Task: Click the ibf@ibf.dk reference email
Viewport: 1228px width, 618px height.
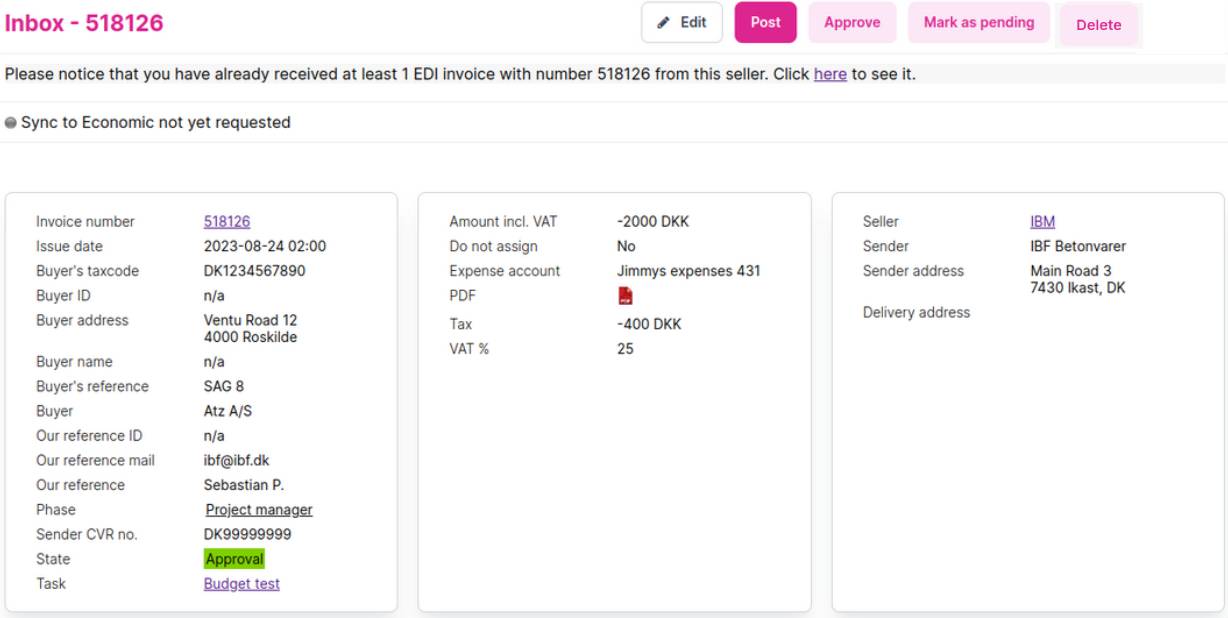Action: click(236, 460)
